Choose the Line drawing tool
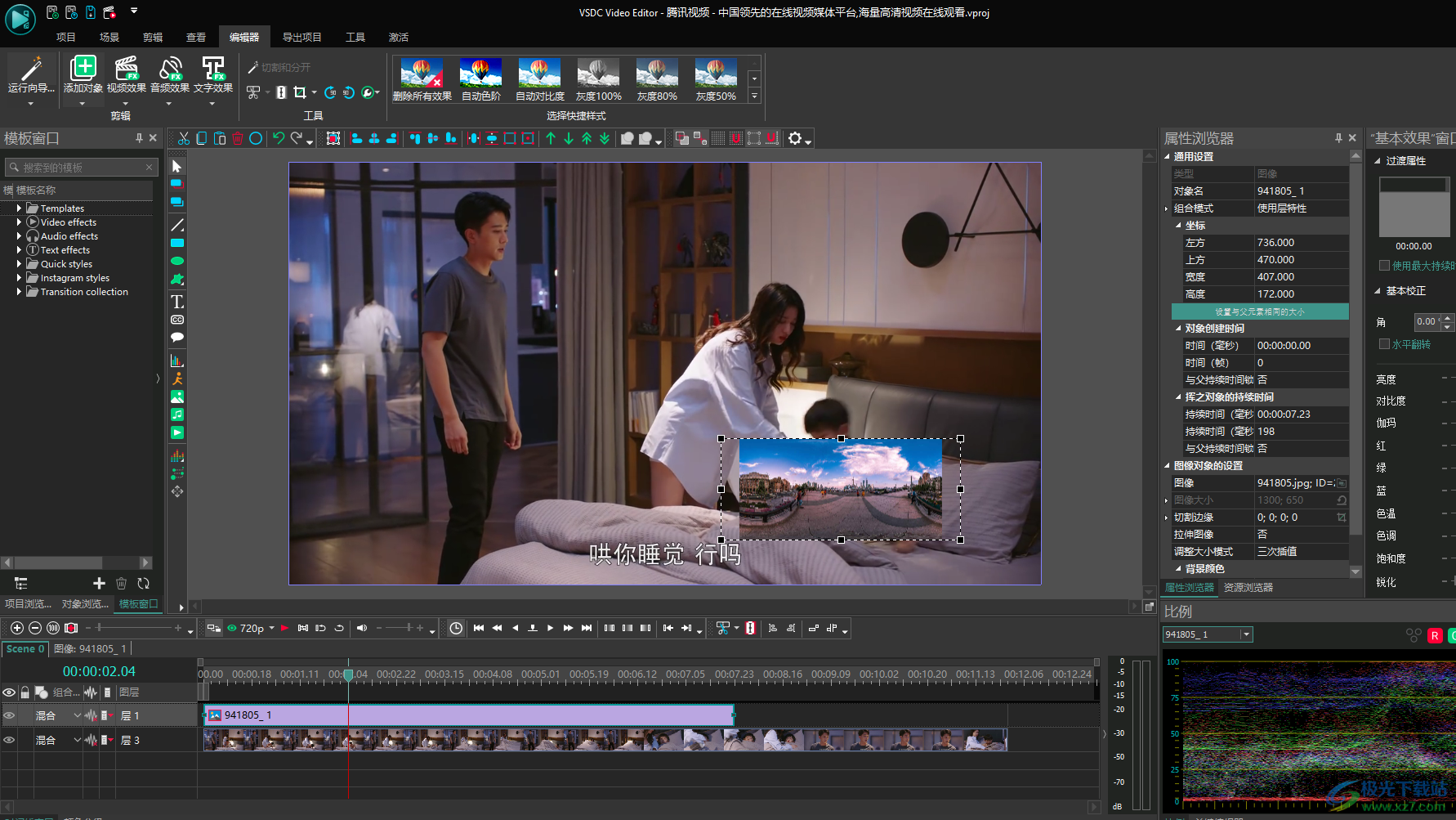The width and height of the screenshot is (1456, 820). click(x=177, y=225)
